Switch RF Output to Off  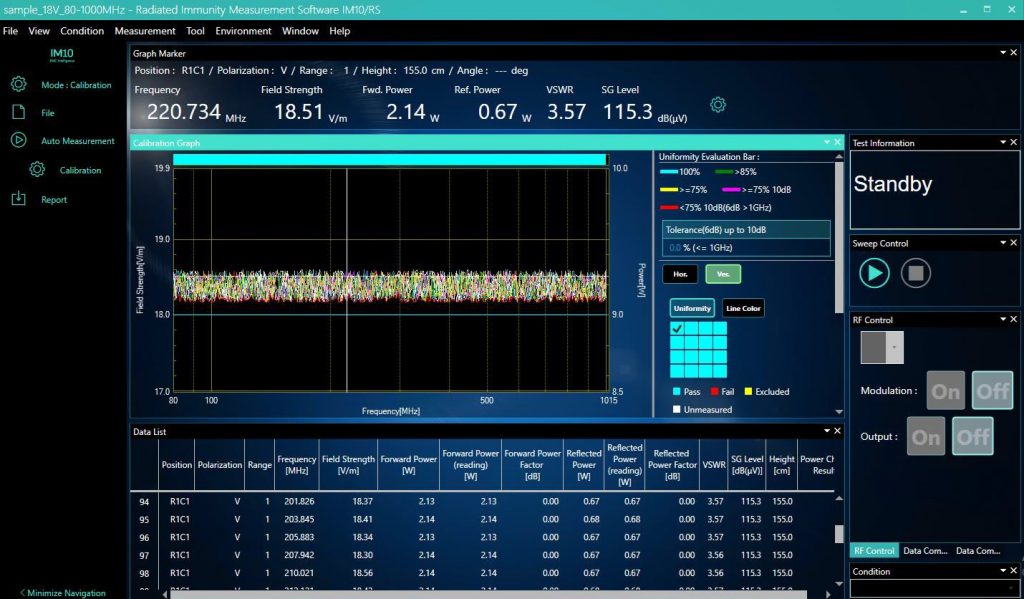[x=972, y=437]
